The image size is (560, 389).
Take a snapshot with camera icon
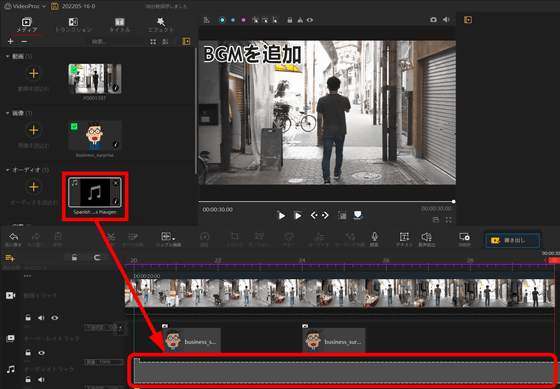pos(433,20)
